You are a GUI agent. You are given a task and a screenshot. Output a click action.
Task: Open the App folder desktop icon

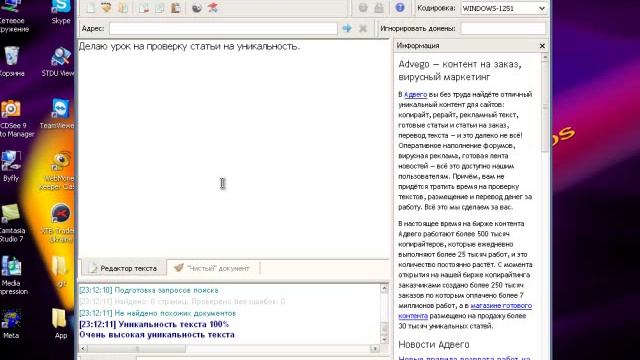(60, 323)
